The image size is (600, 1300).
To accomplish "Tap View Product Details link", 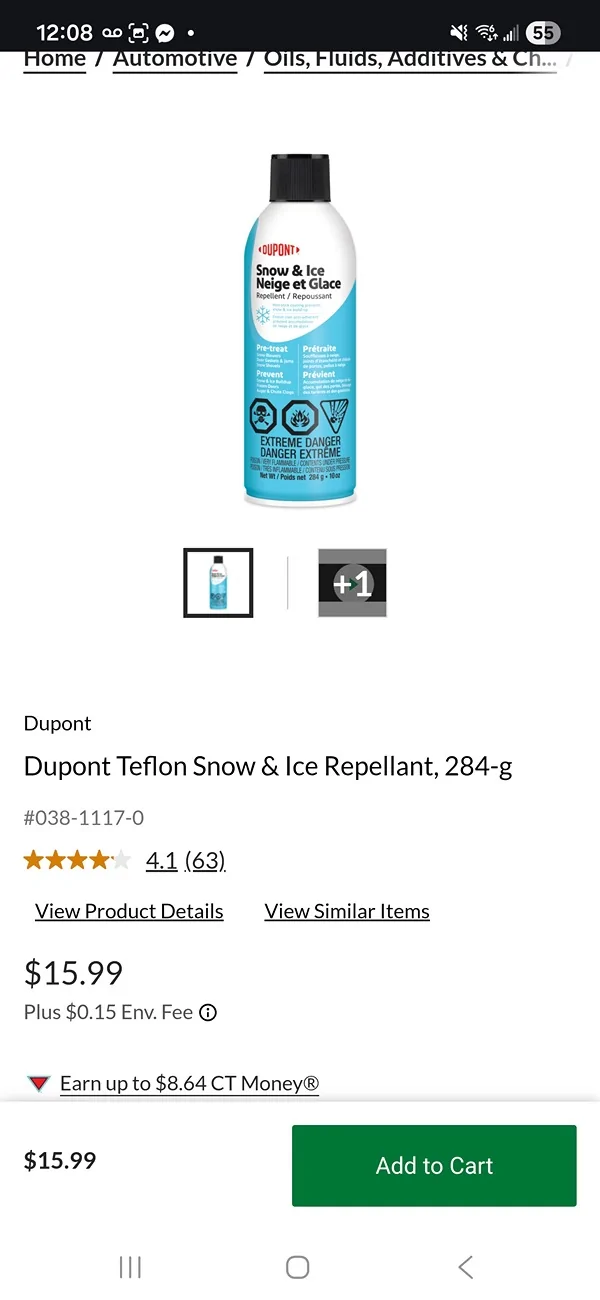I will tap(129, 911).
